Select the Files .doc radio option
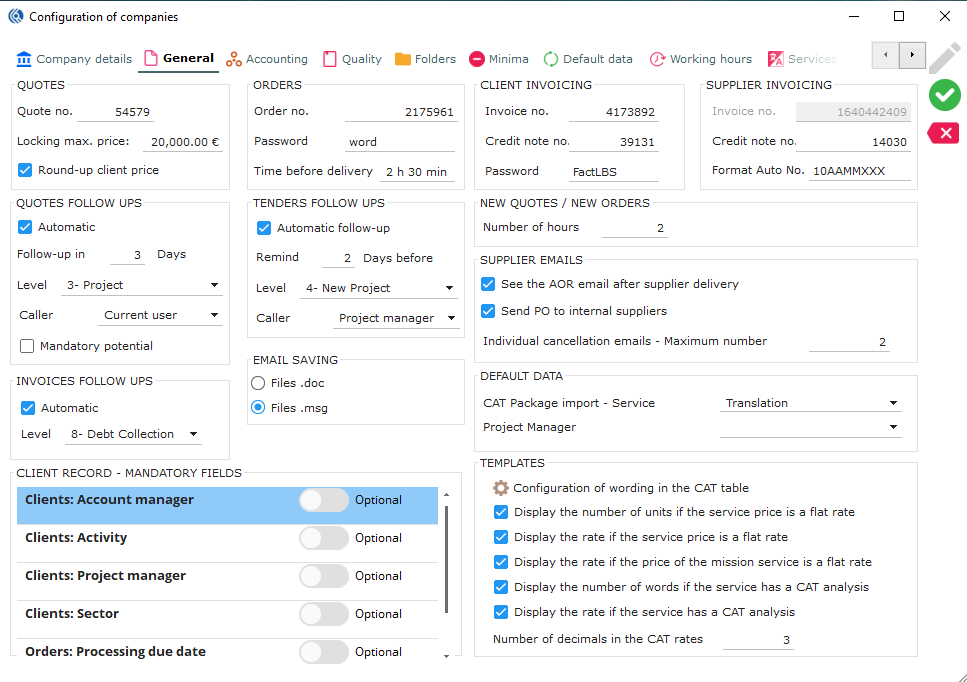Image resolution: width=967 pixels, height=682 pixels. point(258,383)
